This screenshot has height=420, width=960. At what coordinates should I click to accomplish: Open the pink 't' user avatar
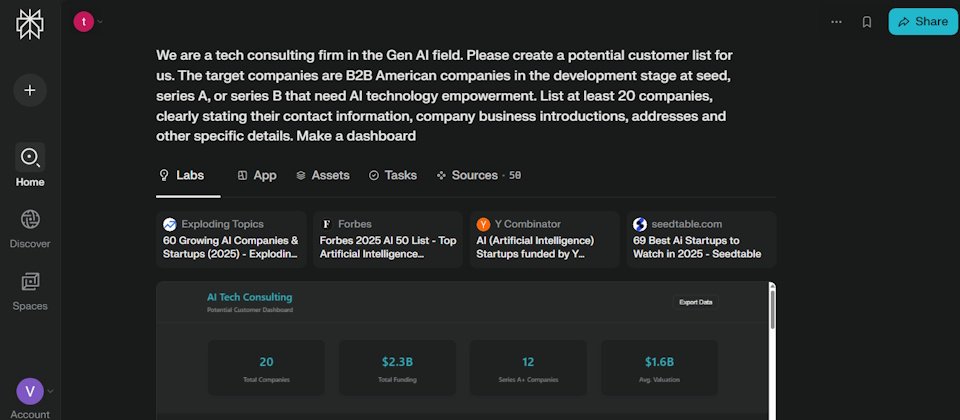pyautogui.click(x=83, y=21)
